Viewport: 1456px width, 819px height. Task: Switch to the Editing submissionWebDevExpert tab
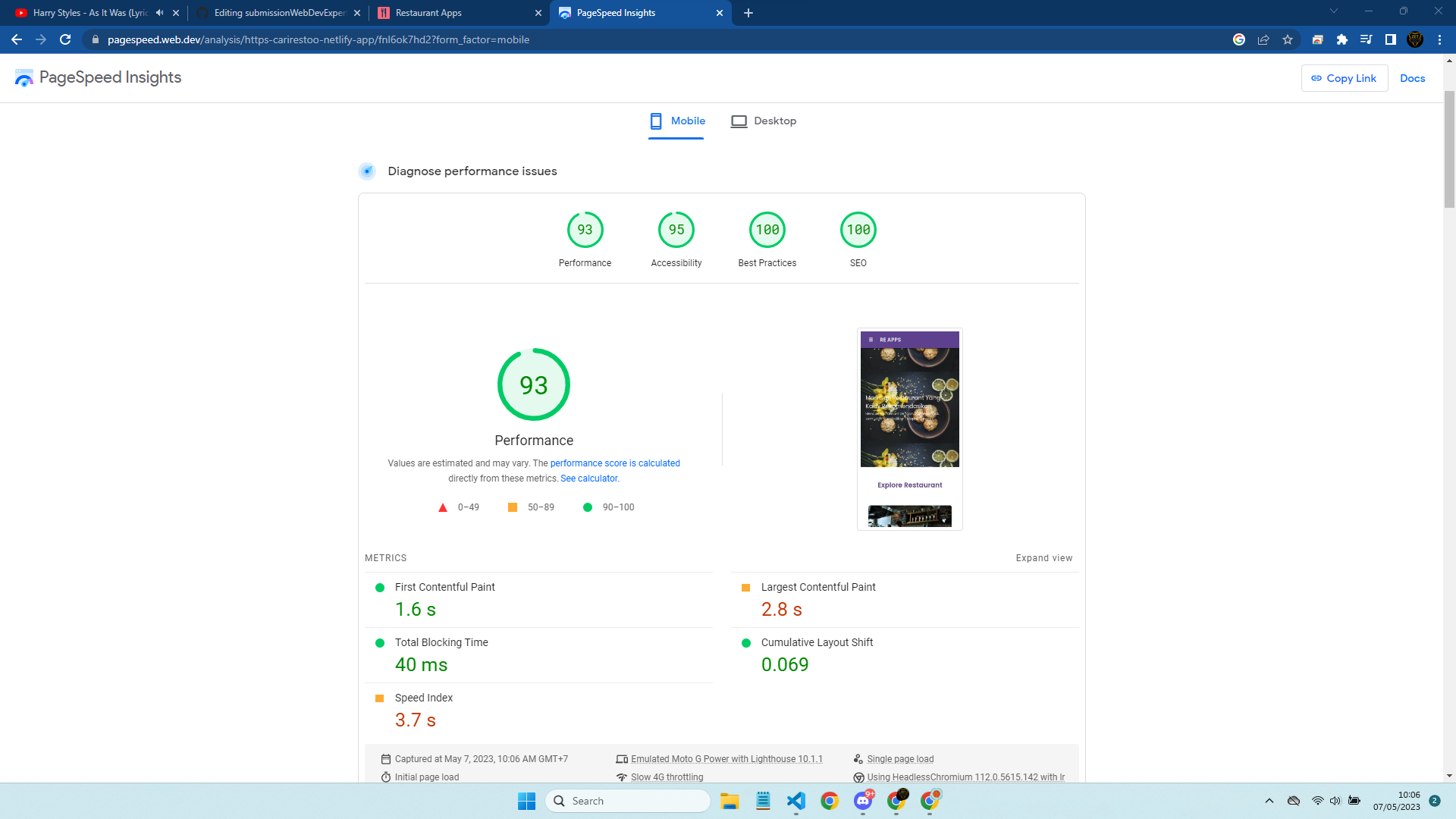[x=280, y=13]
